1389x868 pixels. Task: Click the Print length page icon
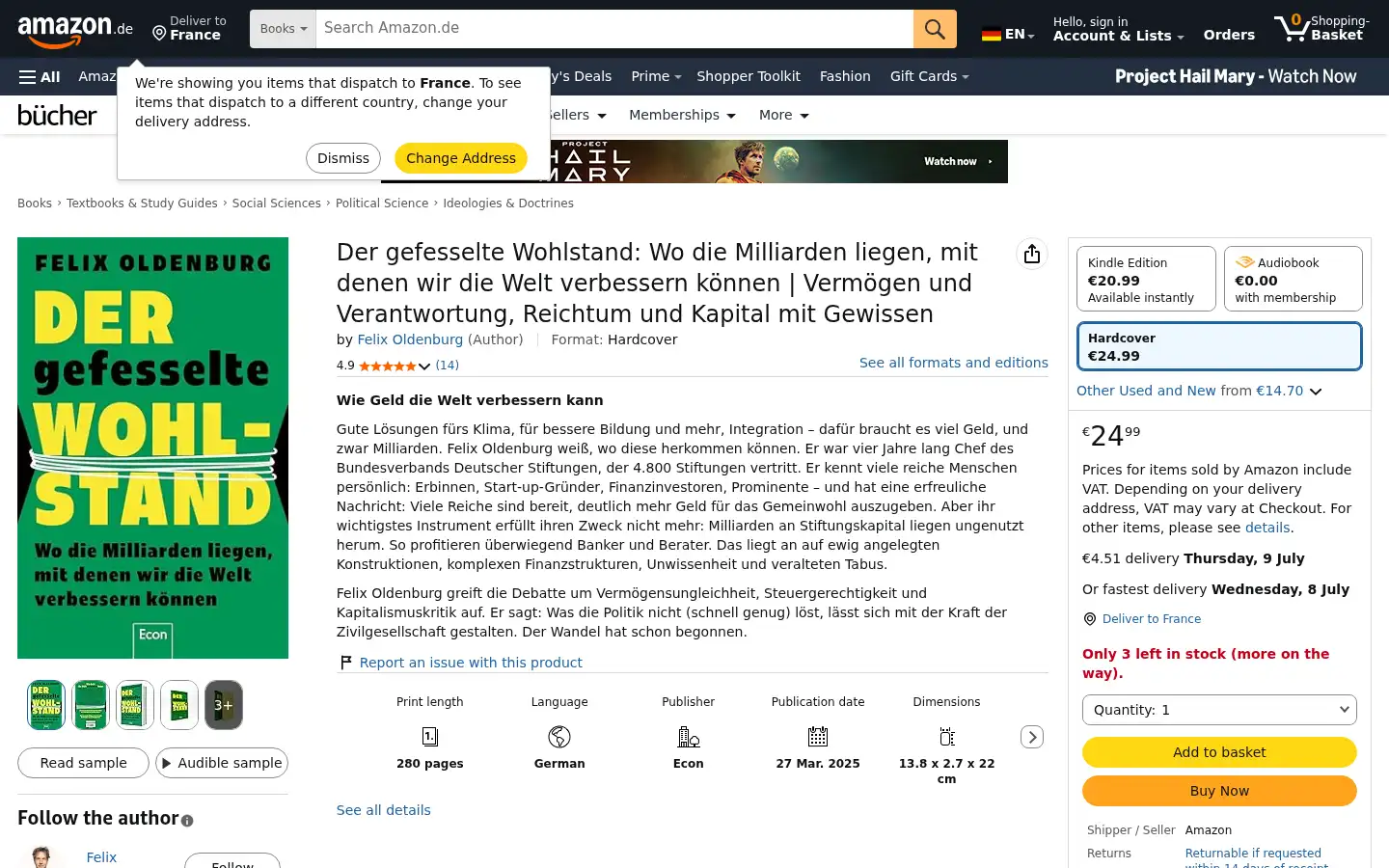(430, 737)
